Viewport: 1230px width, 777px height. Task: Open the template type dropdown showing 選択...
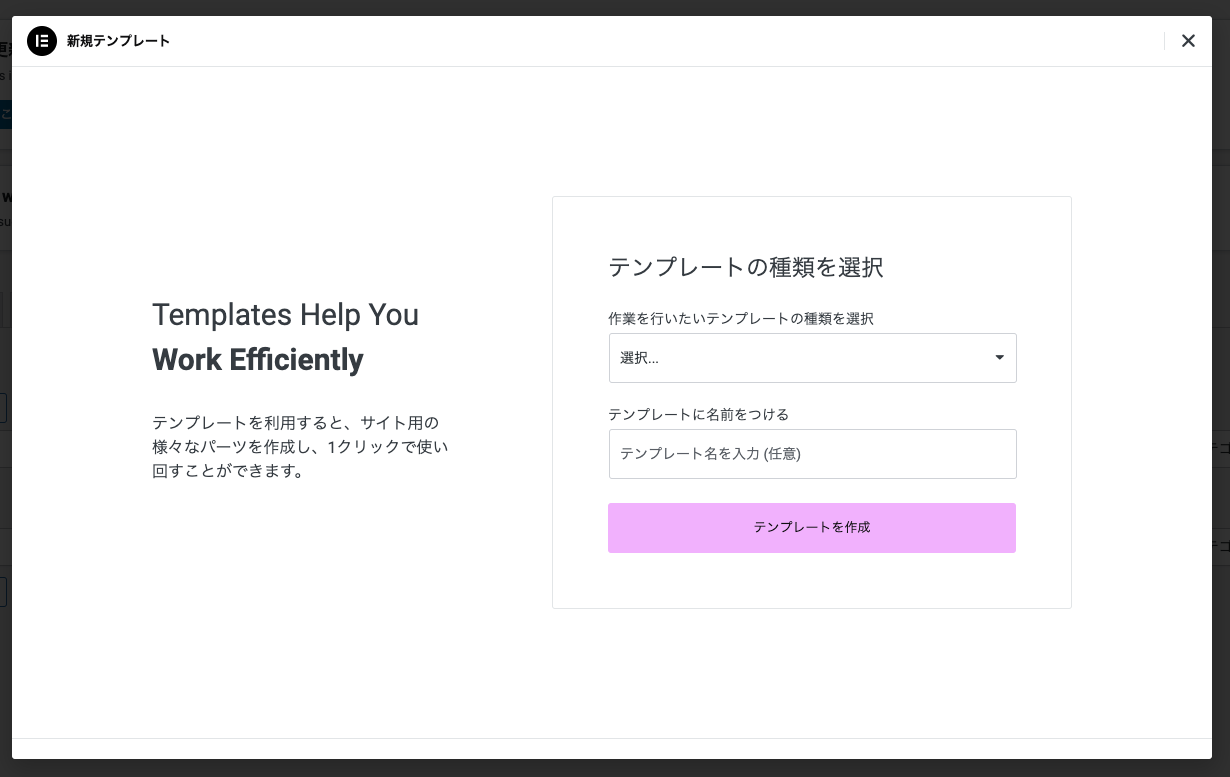(x=812, y=357)
